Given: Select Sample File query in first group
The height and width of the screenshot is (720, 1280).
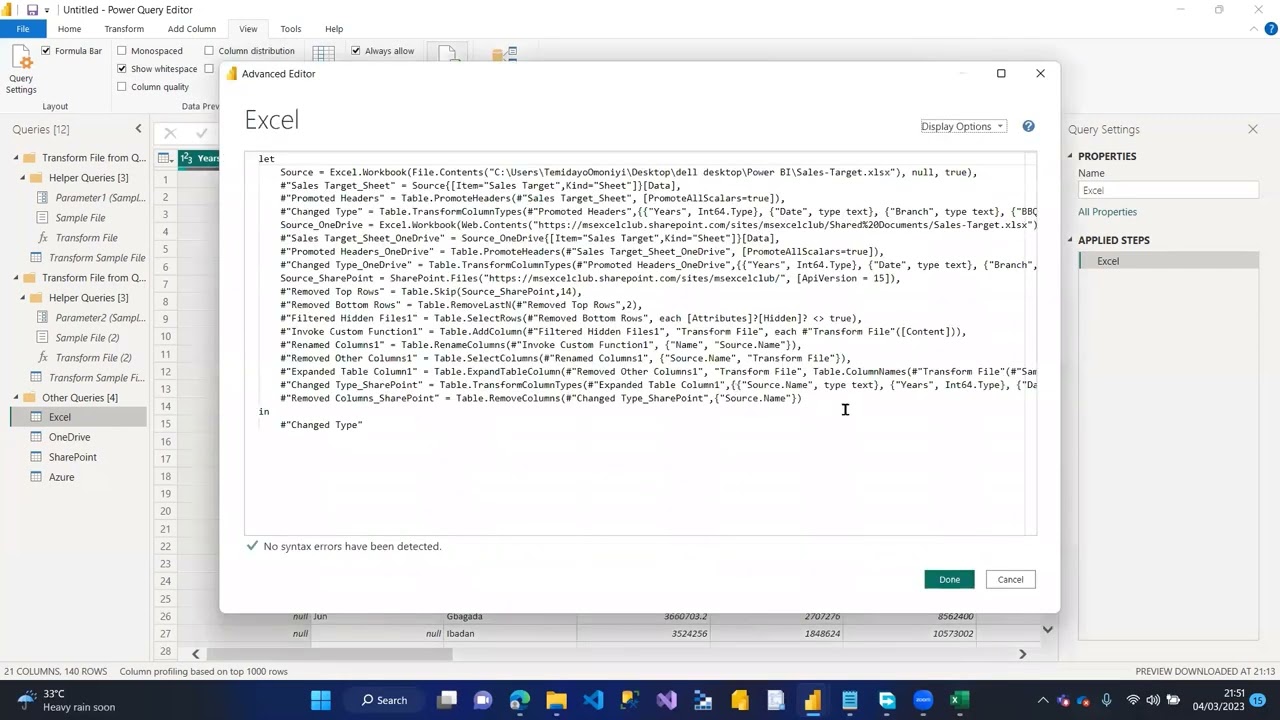Looking at the screenshot, I should [80, 218].
